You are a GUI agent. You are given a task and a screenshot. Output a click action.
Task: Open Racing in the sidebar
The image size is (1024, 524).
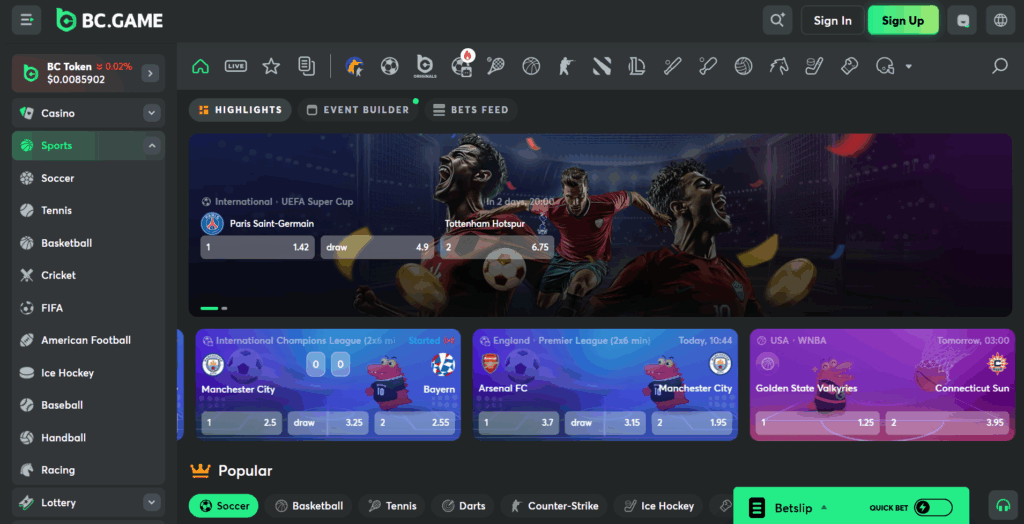(88, 470)
